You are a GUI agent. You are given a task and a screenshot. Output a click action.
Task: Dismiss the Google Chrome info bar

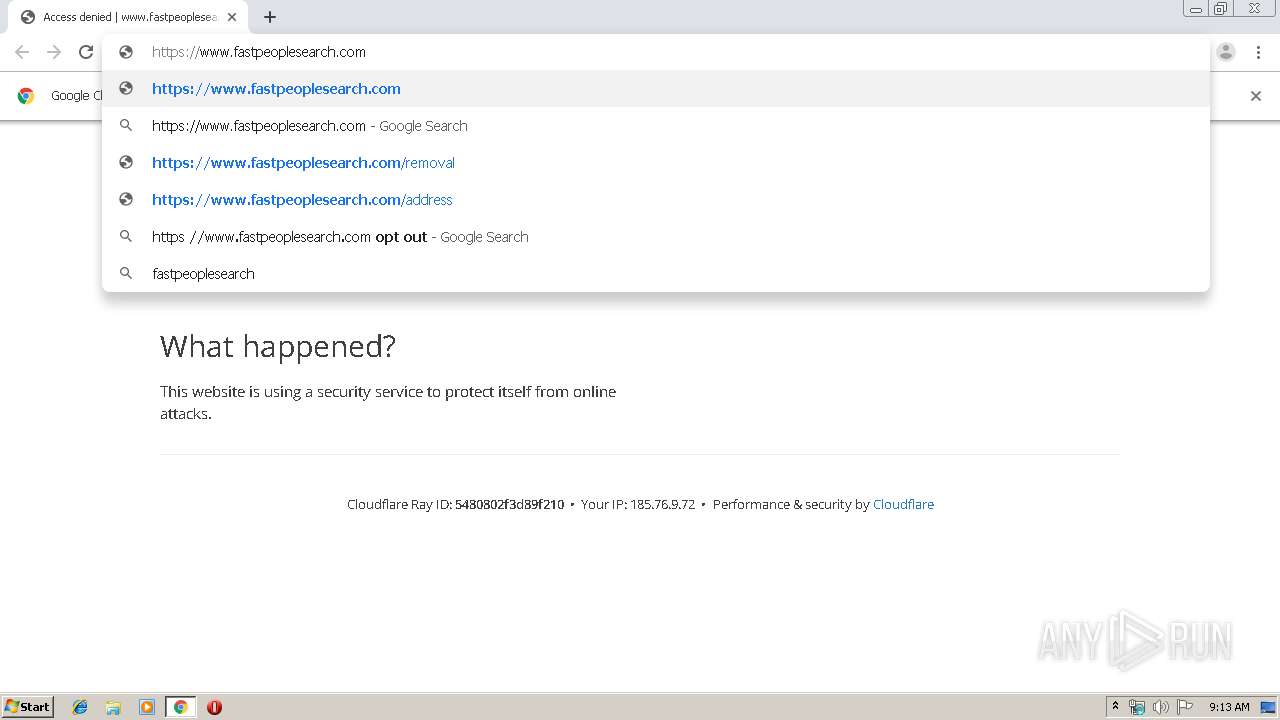pos(1256,96)
